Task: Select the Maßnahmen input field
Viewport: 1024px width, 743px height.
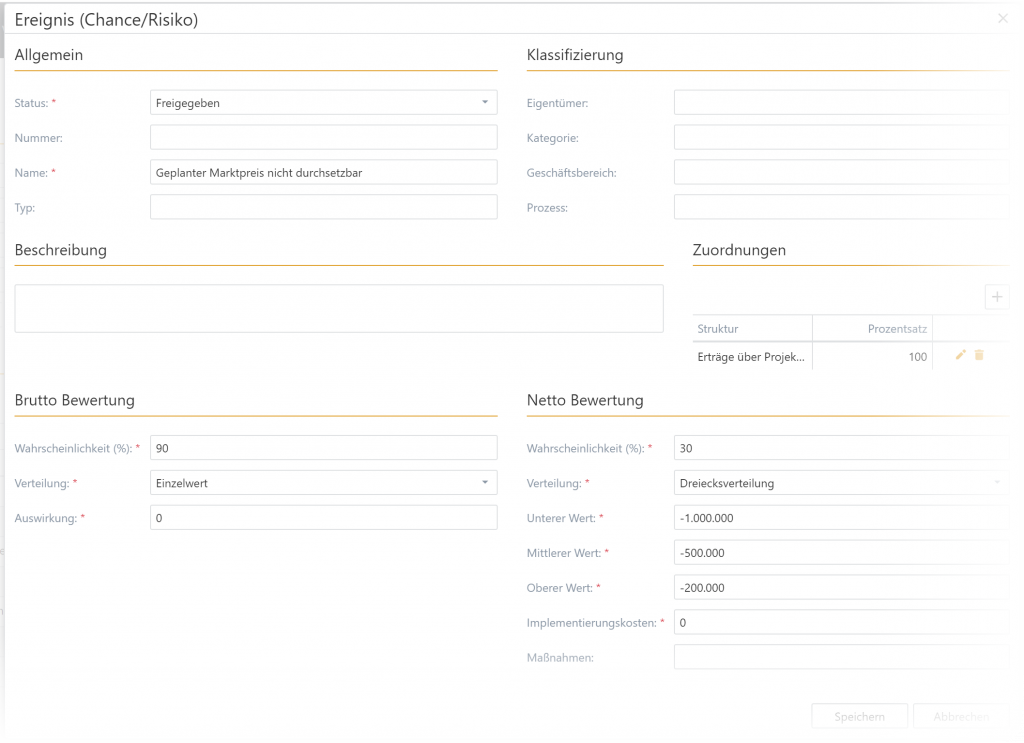Action: tap(841, 657)
